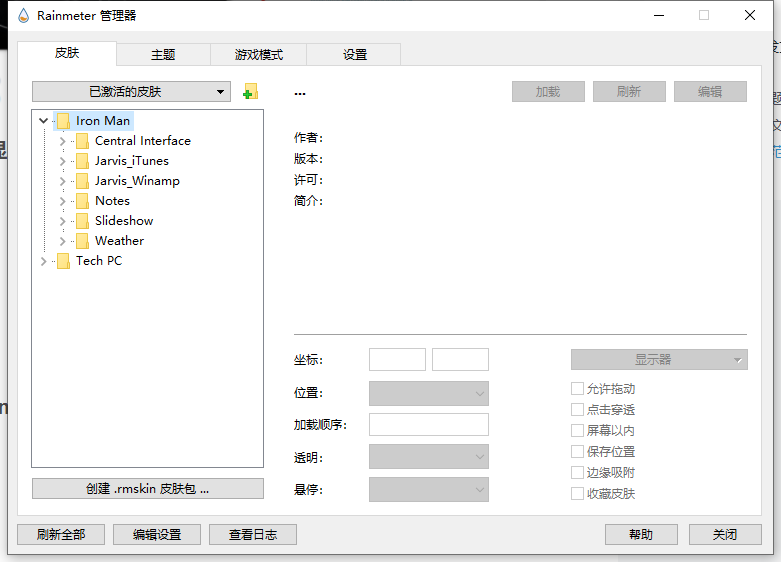Toggle the 收藏皮肤 checkbox
This screenshot has width=781, height=562.
[x=577, y=494]
